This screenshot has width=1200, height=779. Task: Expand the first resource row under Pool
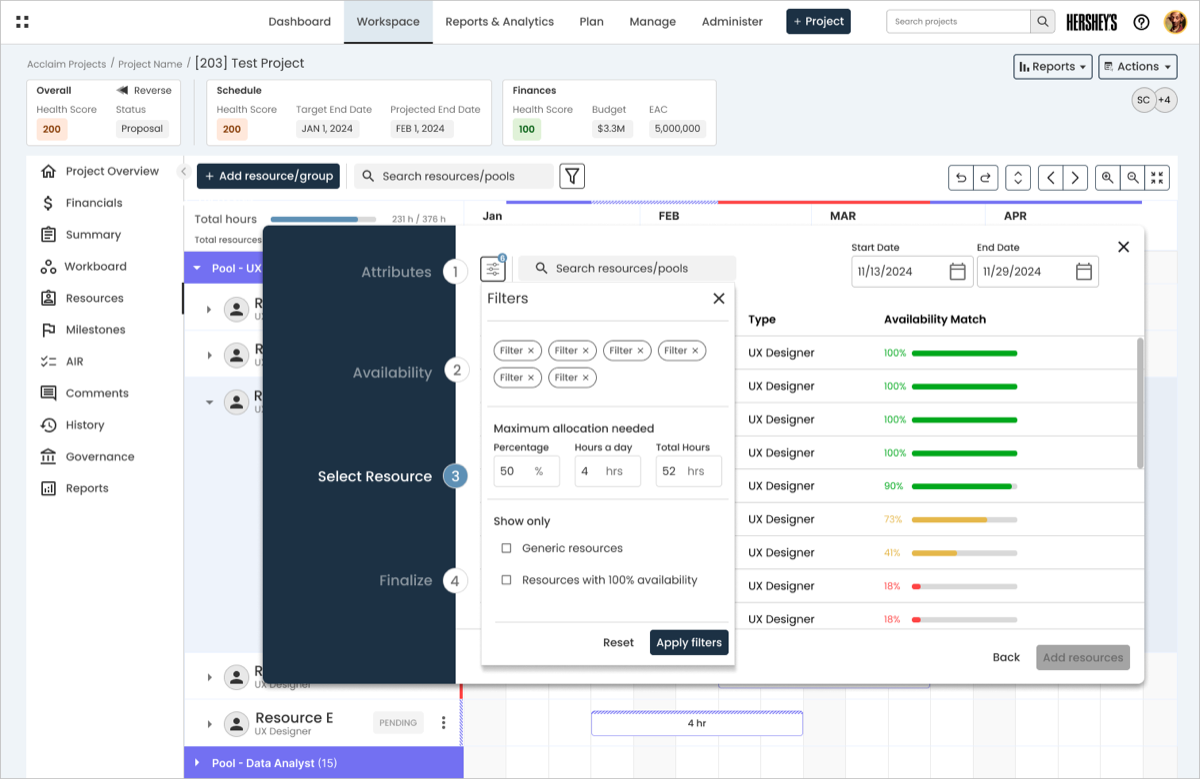209,309
